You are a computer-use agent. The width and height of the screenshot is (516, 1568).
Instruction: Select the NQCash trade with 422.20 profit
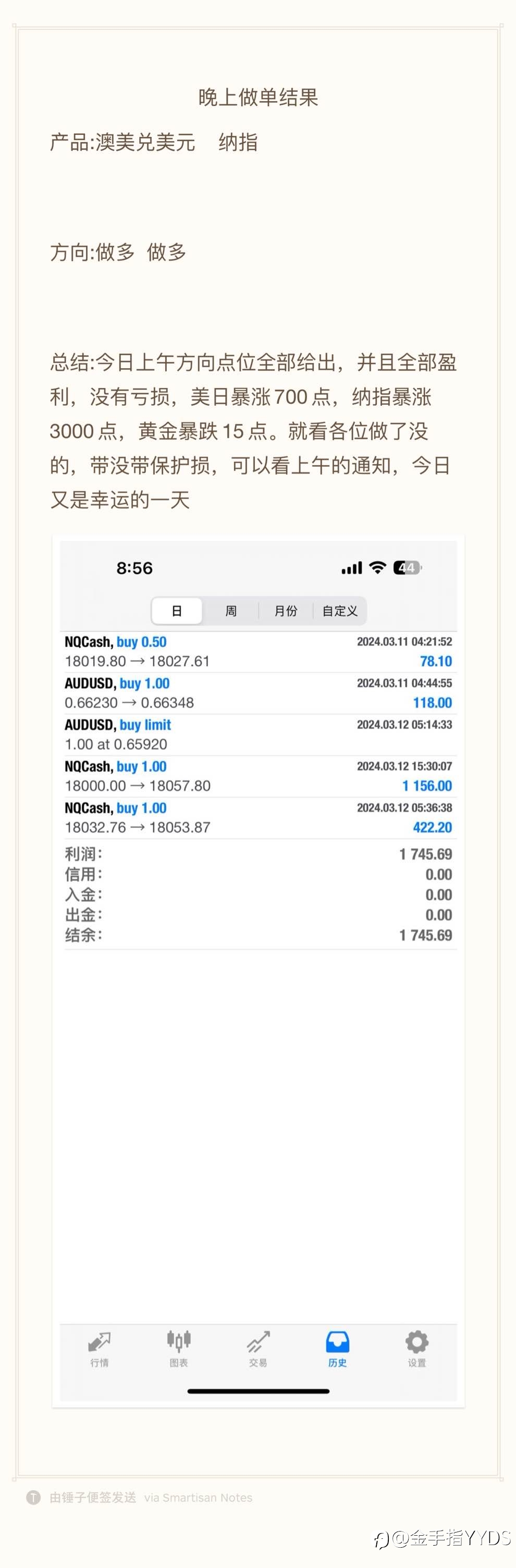click(259, 817)
